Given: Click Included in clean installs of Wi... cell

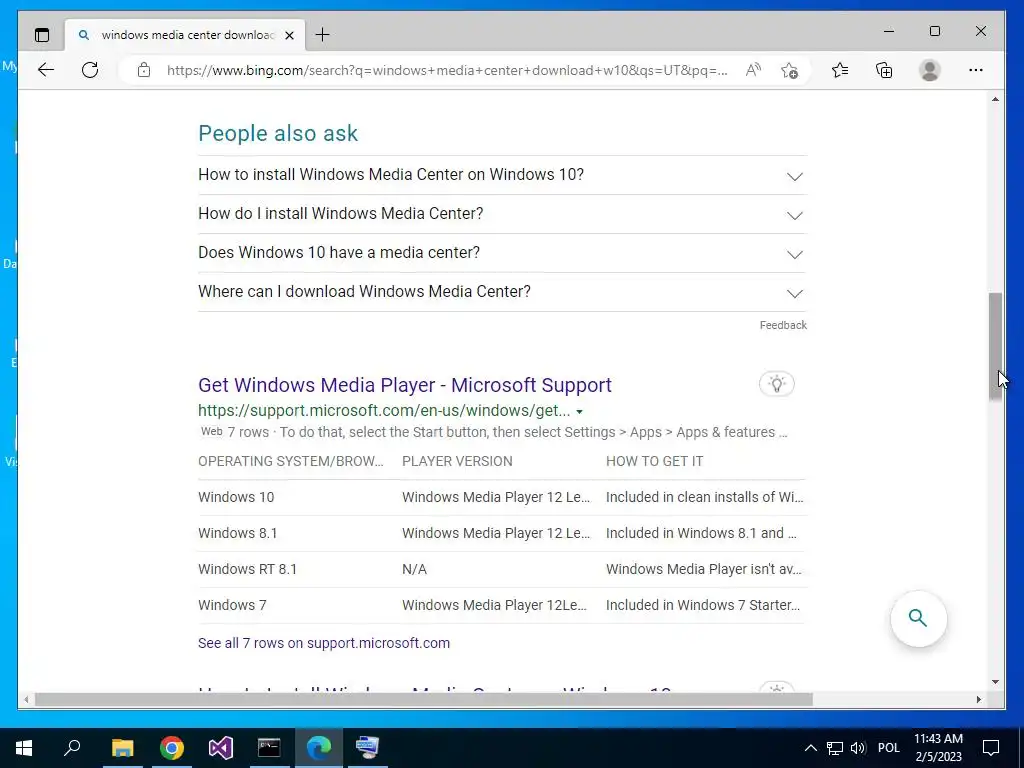Looking at the screenshot, I should tap(705, 497).
